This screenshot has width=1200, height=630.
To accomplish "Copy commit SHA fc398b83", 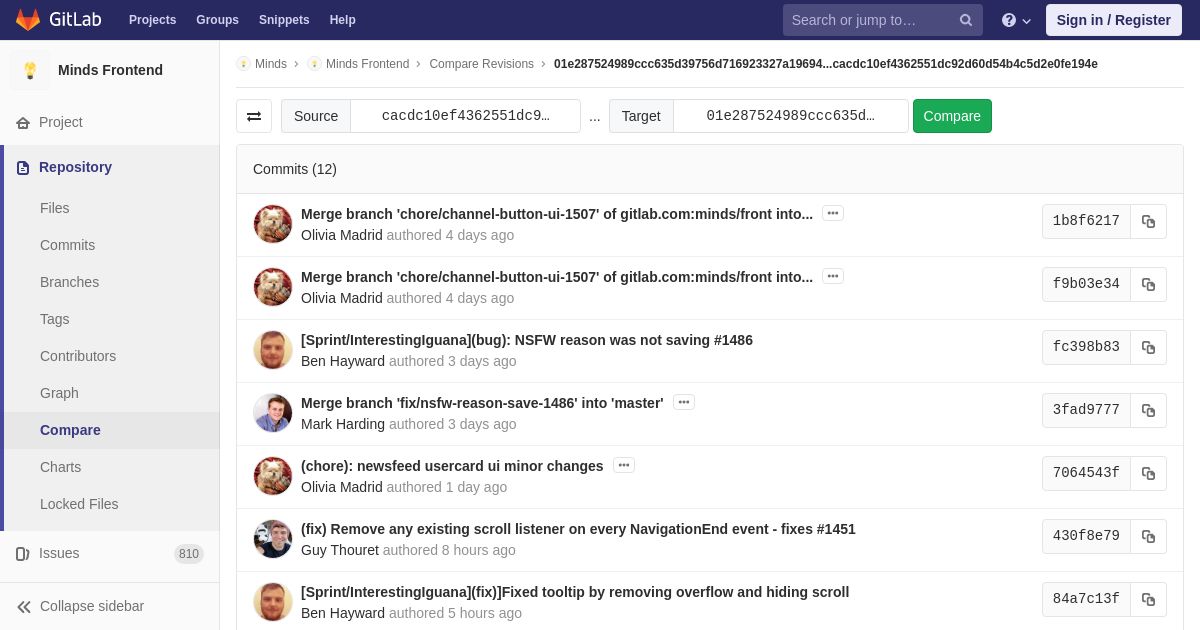I will pyautogui.click(x=1148, y=347).
